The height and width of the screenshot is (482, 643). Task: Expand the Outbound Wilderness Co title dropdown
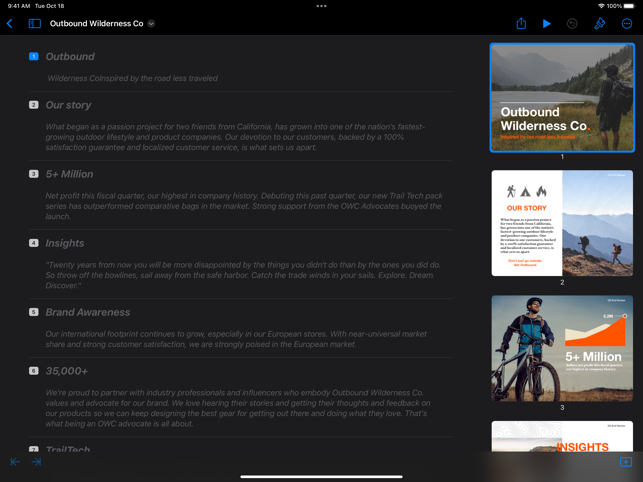pyautogui.click(x=151, y=23)
